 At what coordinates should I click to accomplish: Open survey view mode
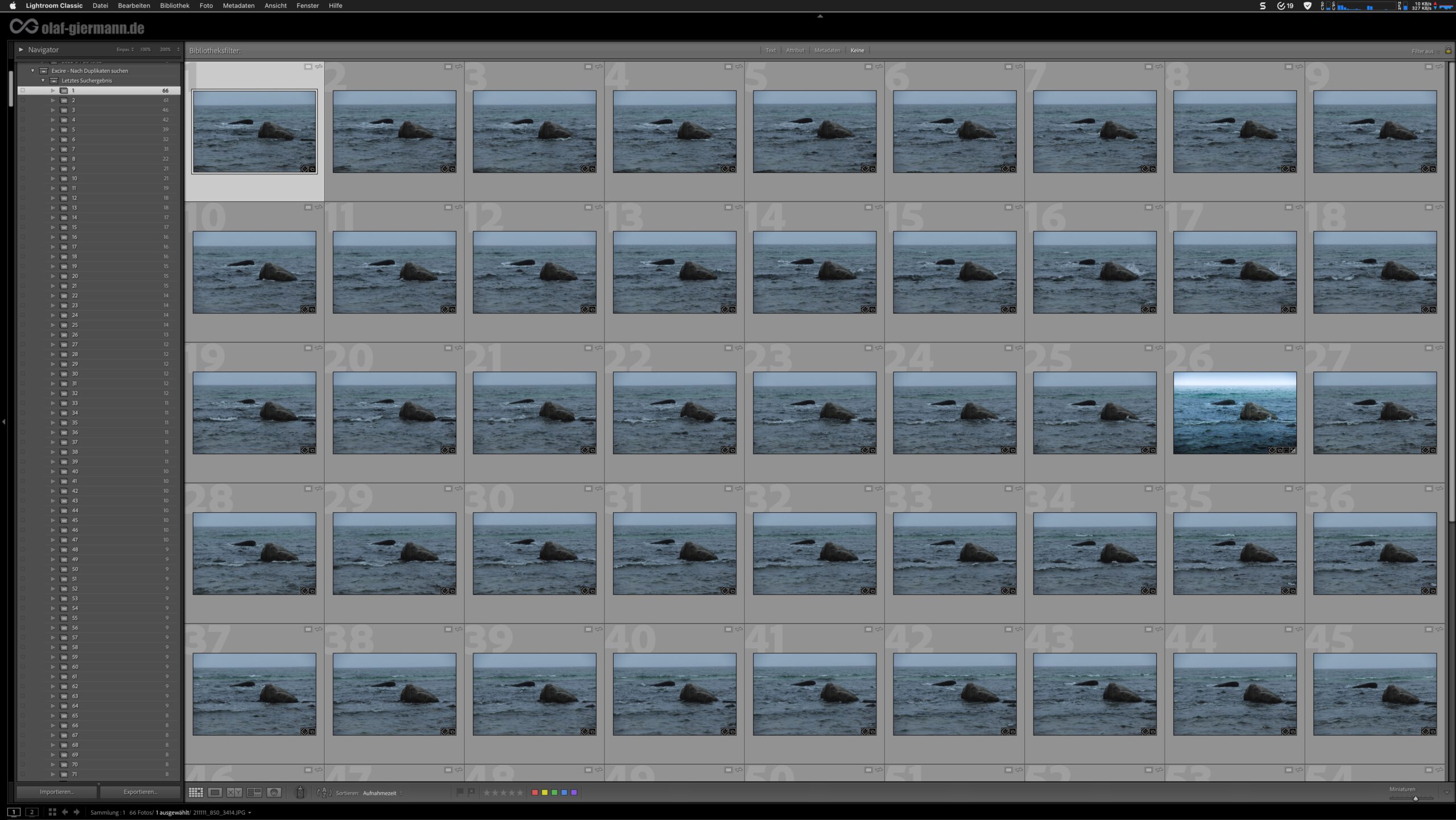[254, 793]
